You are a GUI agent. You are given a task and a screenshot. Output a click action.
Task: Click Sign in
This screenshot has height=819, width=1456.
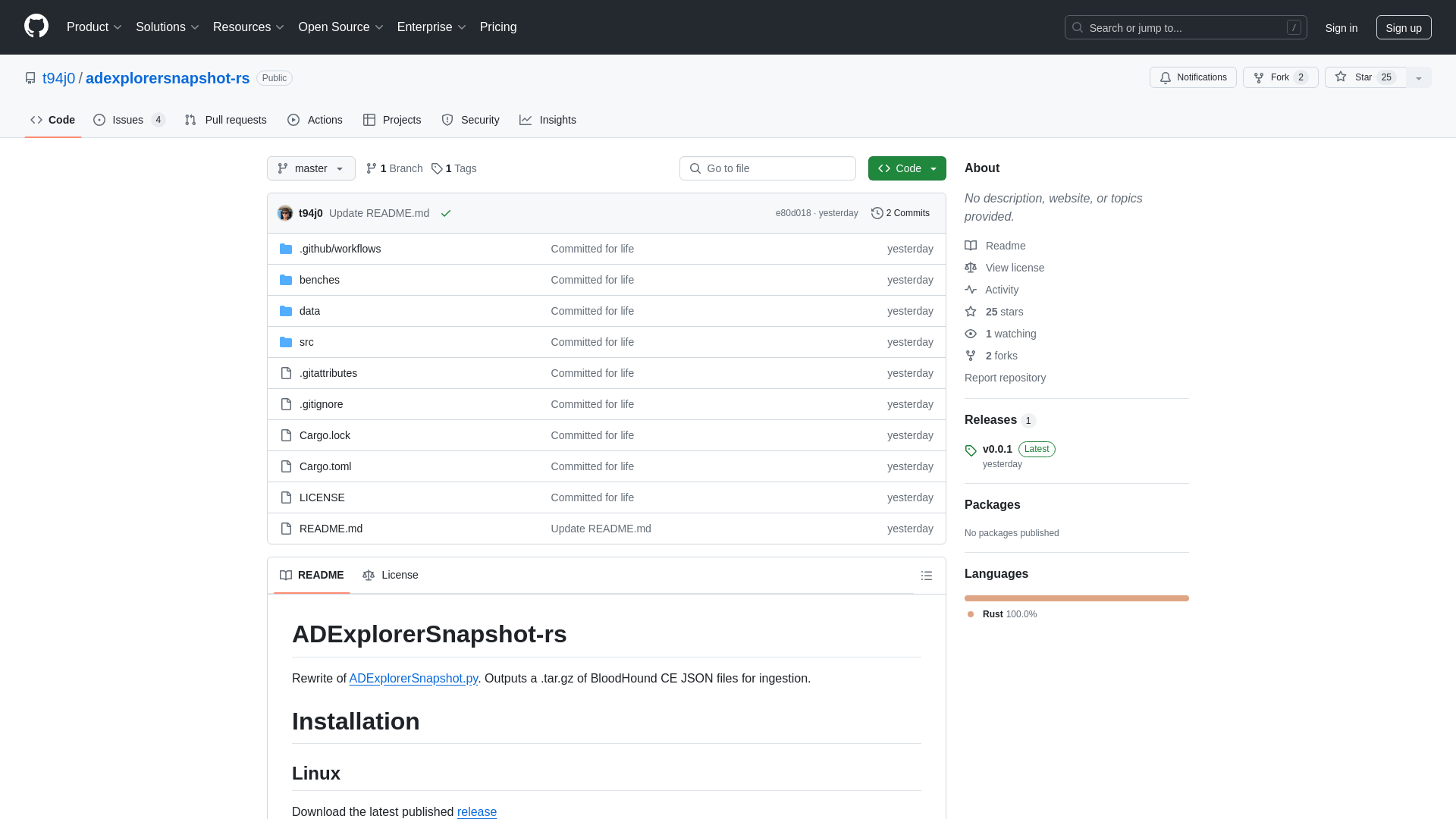(1341, 27)
